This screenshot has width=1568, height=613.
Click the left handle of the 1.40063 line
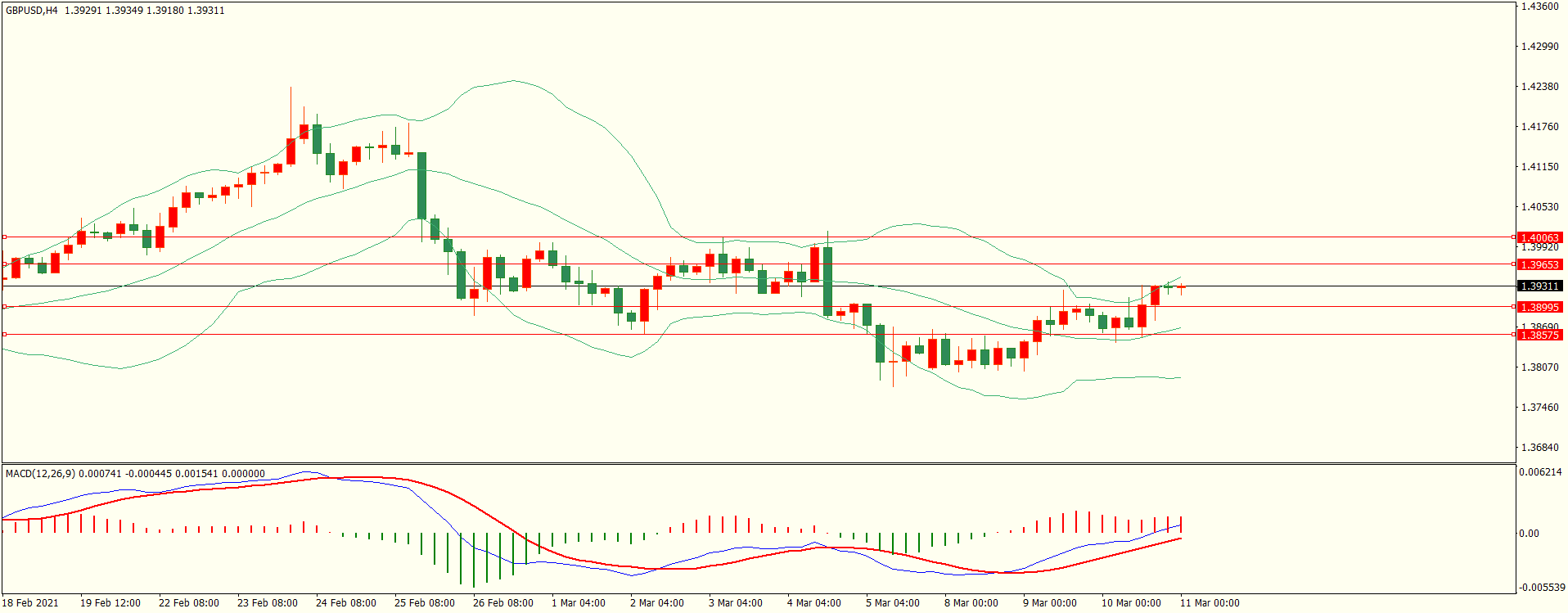click(4, 237)
